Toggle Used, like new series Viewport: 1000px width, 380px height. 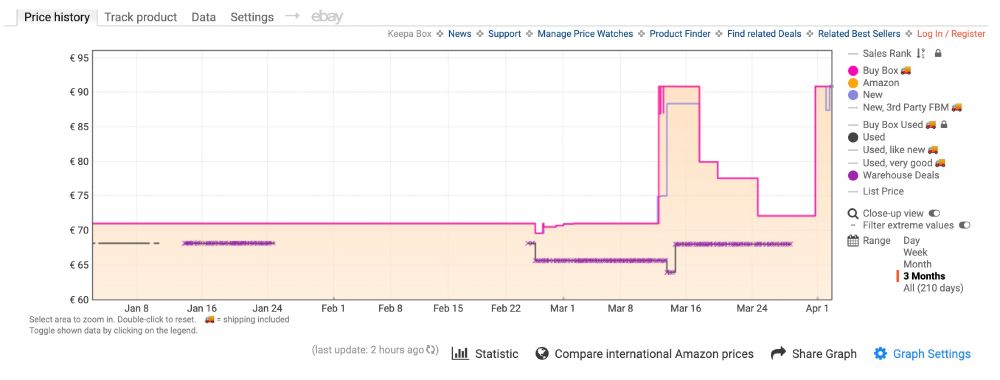pos(893,150)
